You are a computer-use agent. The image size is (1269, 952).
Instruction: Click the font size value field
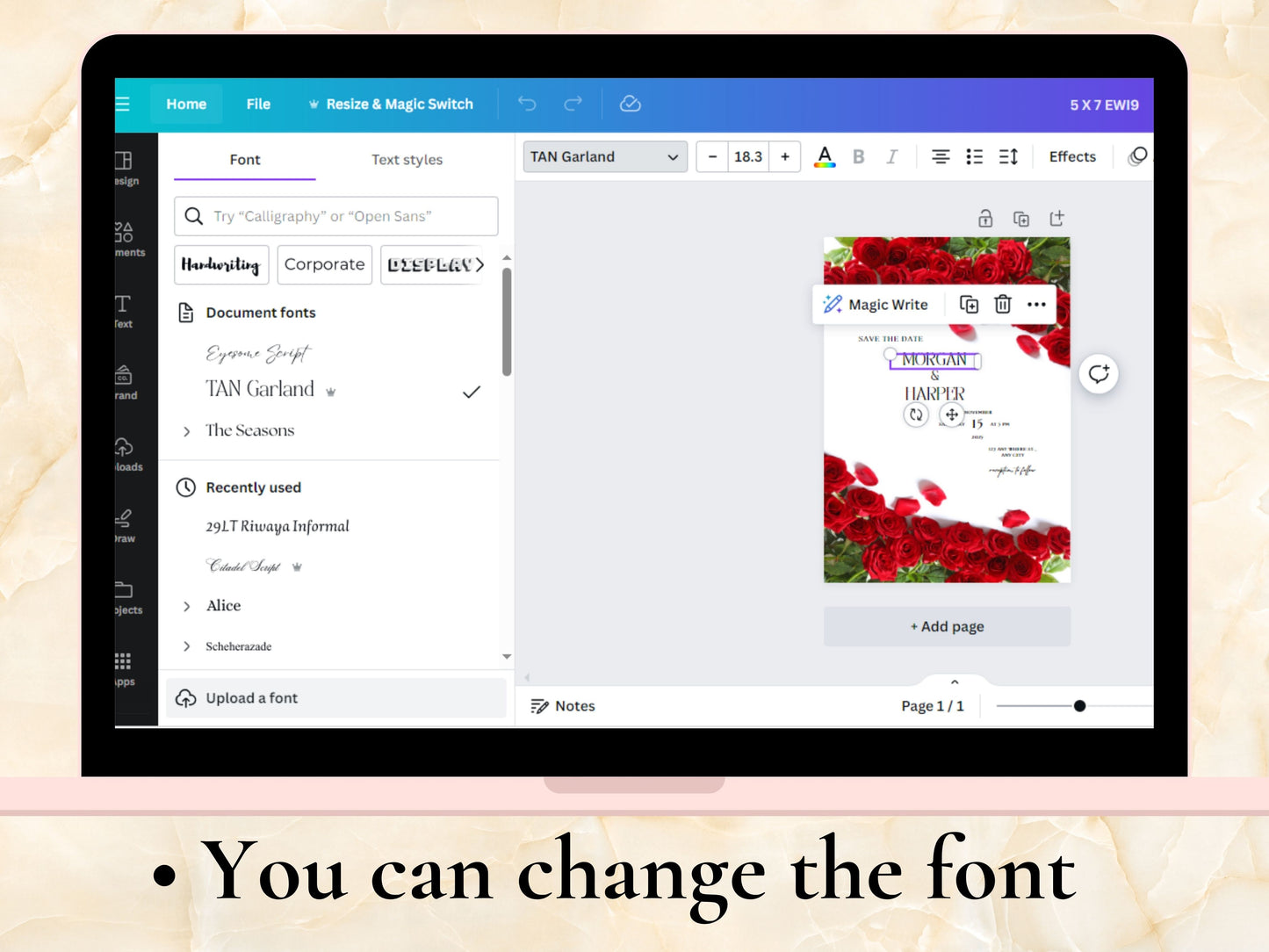pos(748,156)
